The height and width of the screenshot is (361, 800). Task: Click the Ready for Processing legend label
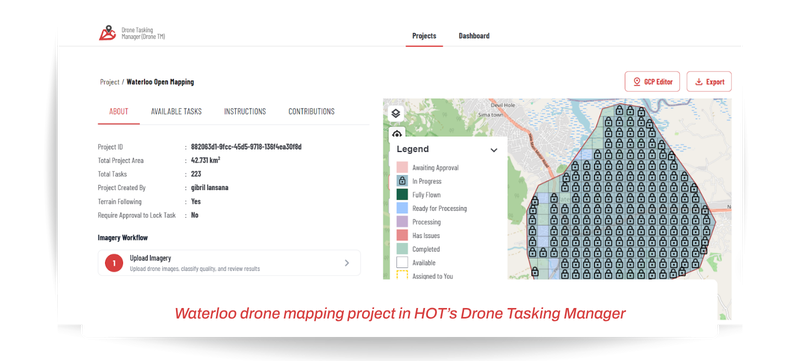click(439, 208)
